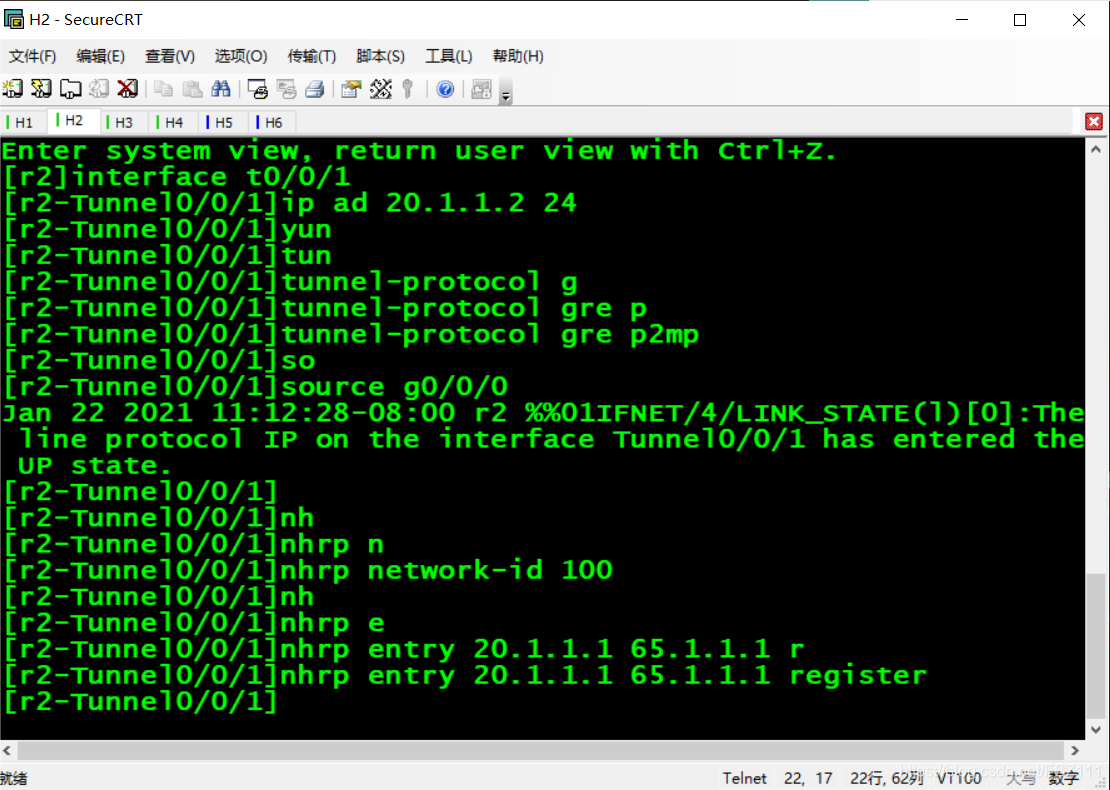
Task: Click the Paste toolbar icon
Action: click(x=192, y=88)
